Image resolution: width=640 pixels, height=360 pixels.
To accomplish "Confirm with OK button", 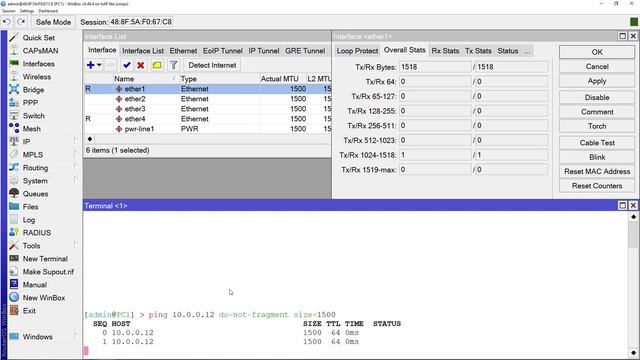I will pos(597,52).
